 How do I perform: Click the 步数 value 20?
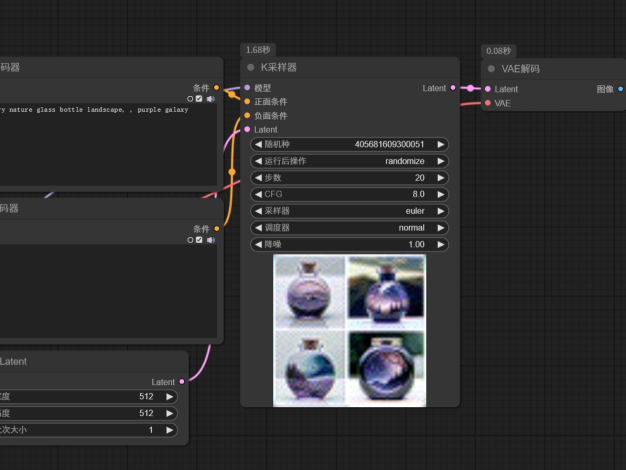pos(420,178)
